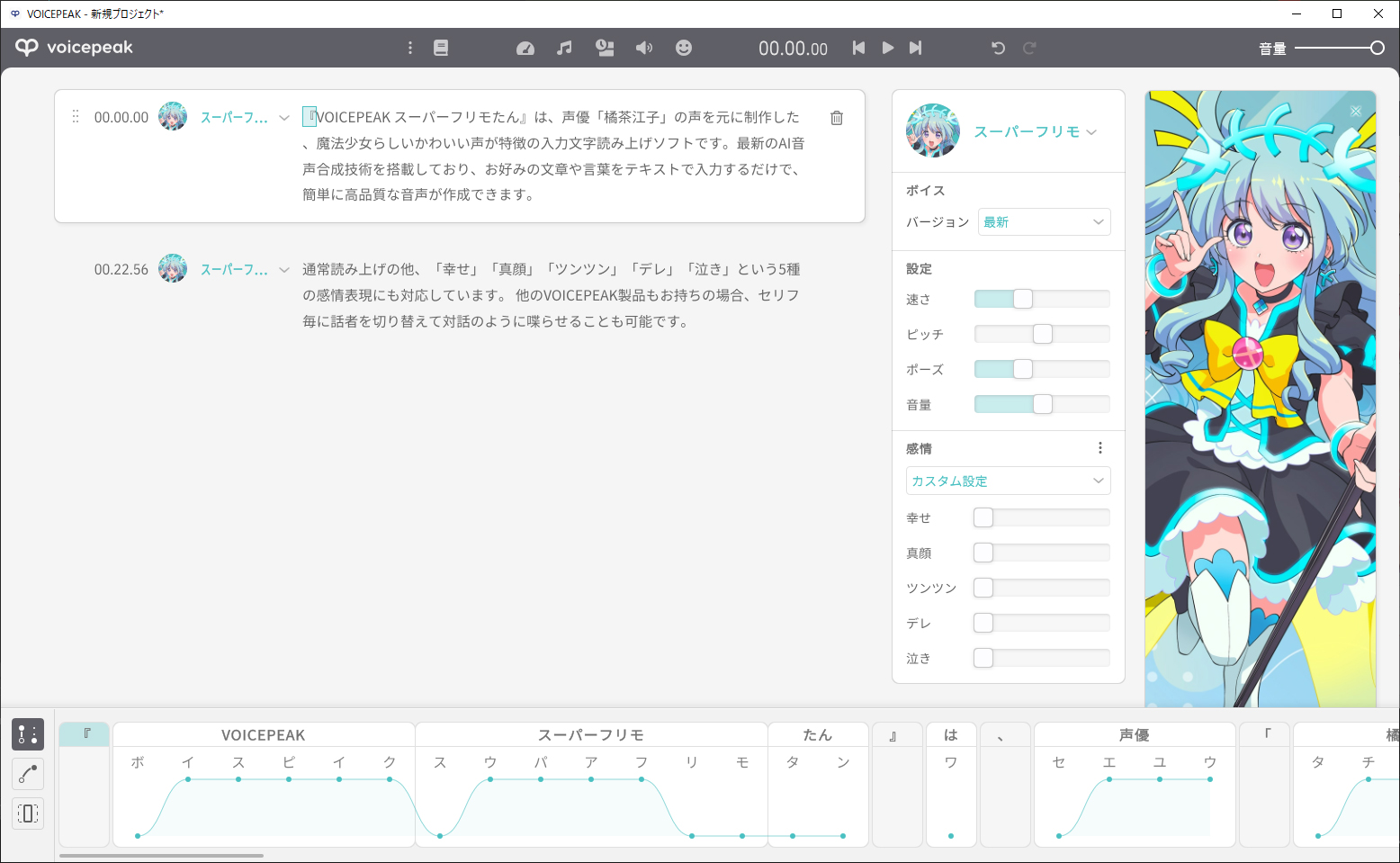
Task: Select the VOICEPEAK word segment in the editor
Action: click(x=264, y=735)
